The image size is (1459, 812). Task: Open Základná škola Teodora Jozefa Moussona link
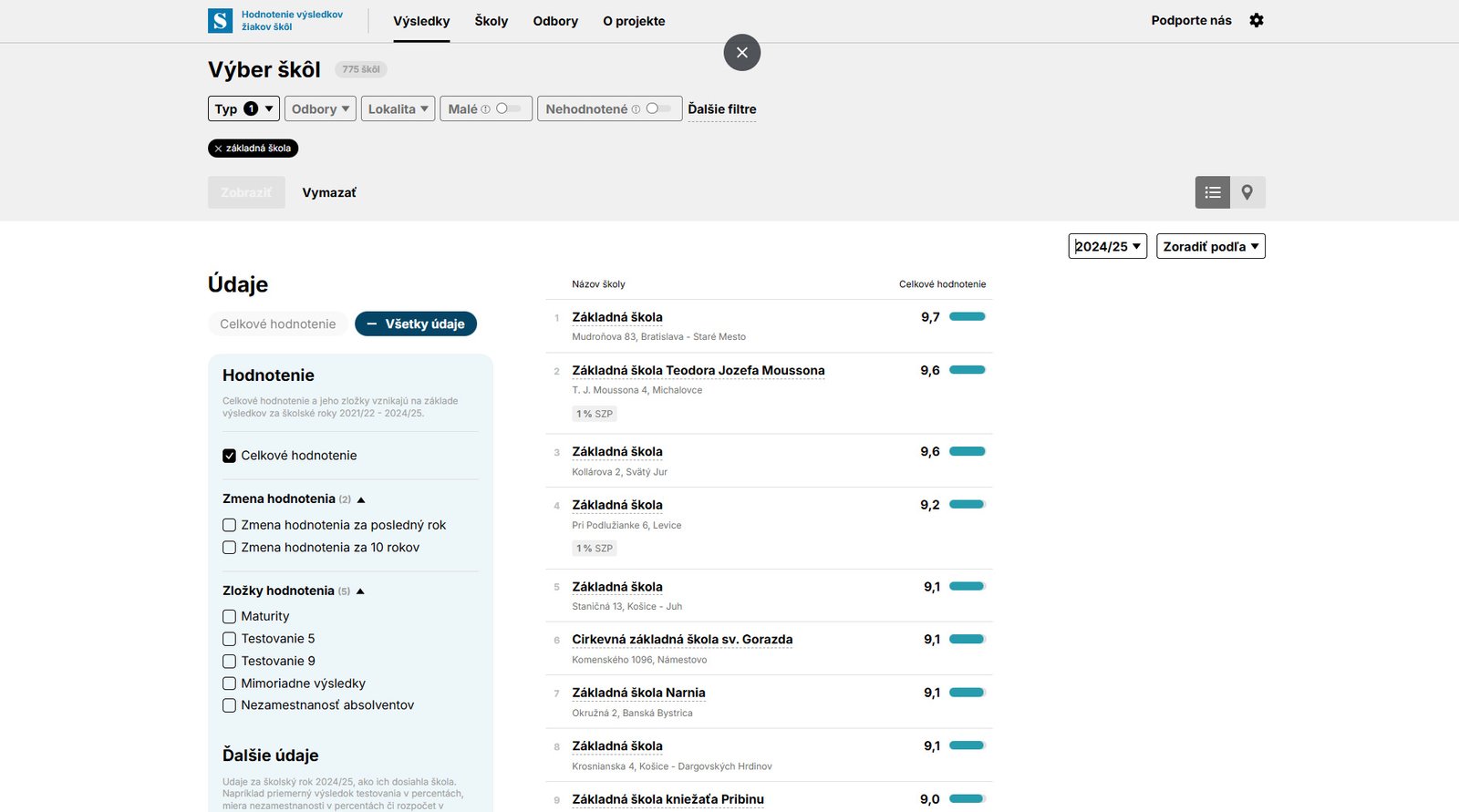pos(698,370)
